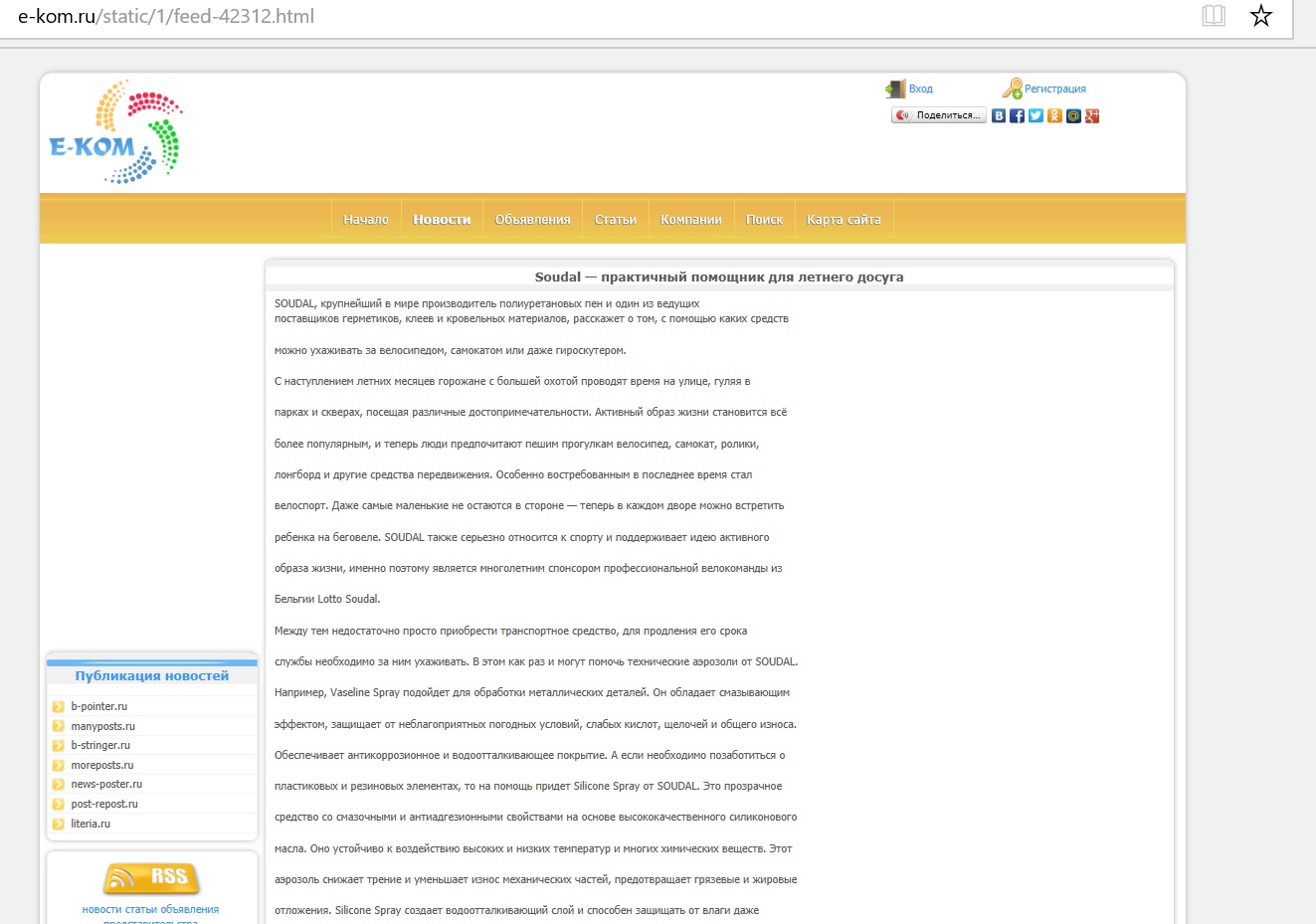This screenshot has height=924, width=1316.
Task: Click arrow bullet beside news-poster.ru
Action: pos(58,785)
